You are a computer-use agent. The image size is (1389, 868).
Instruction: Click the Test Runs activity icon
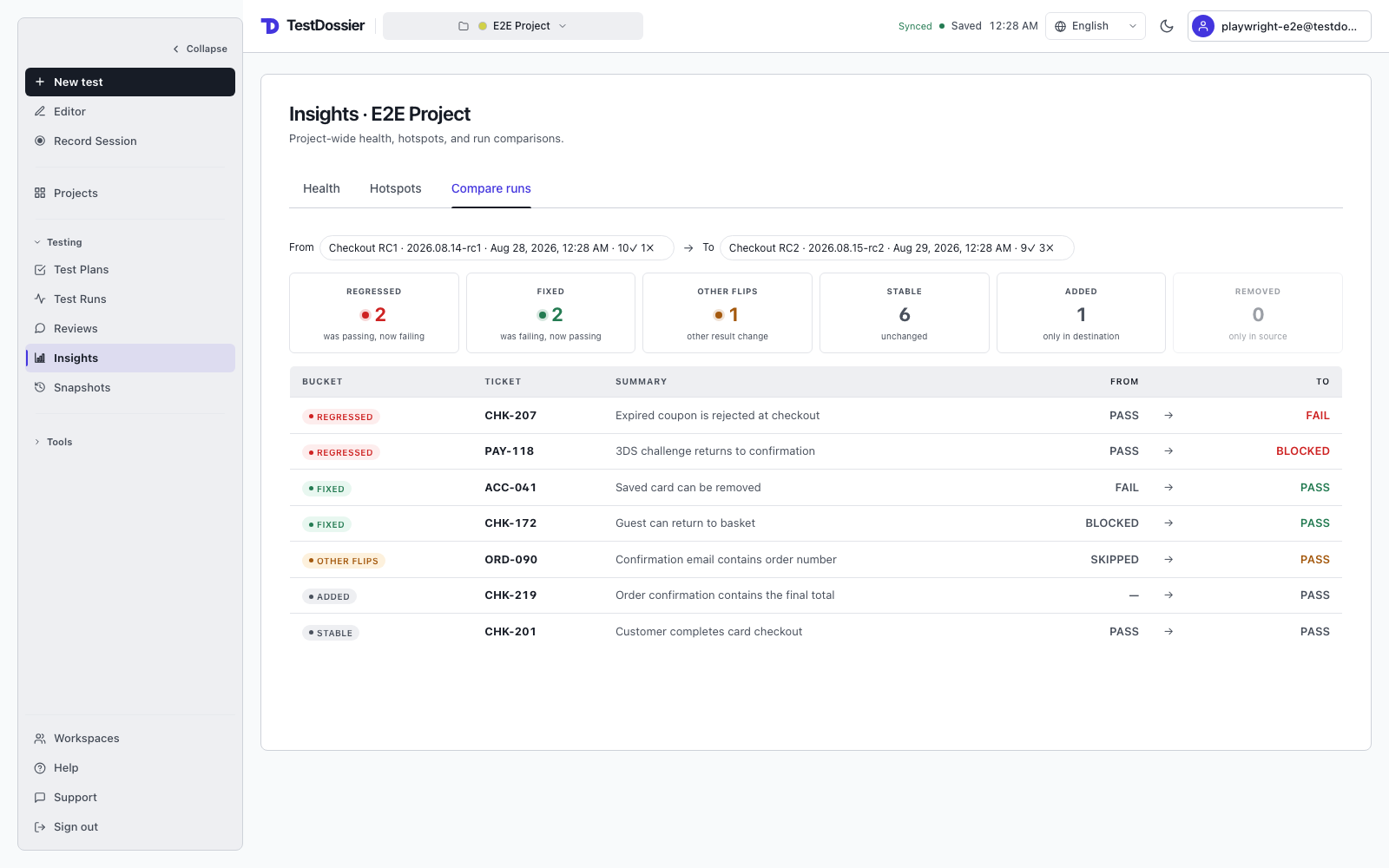click(x=40, y=299)
